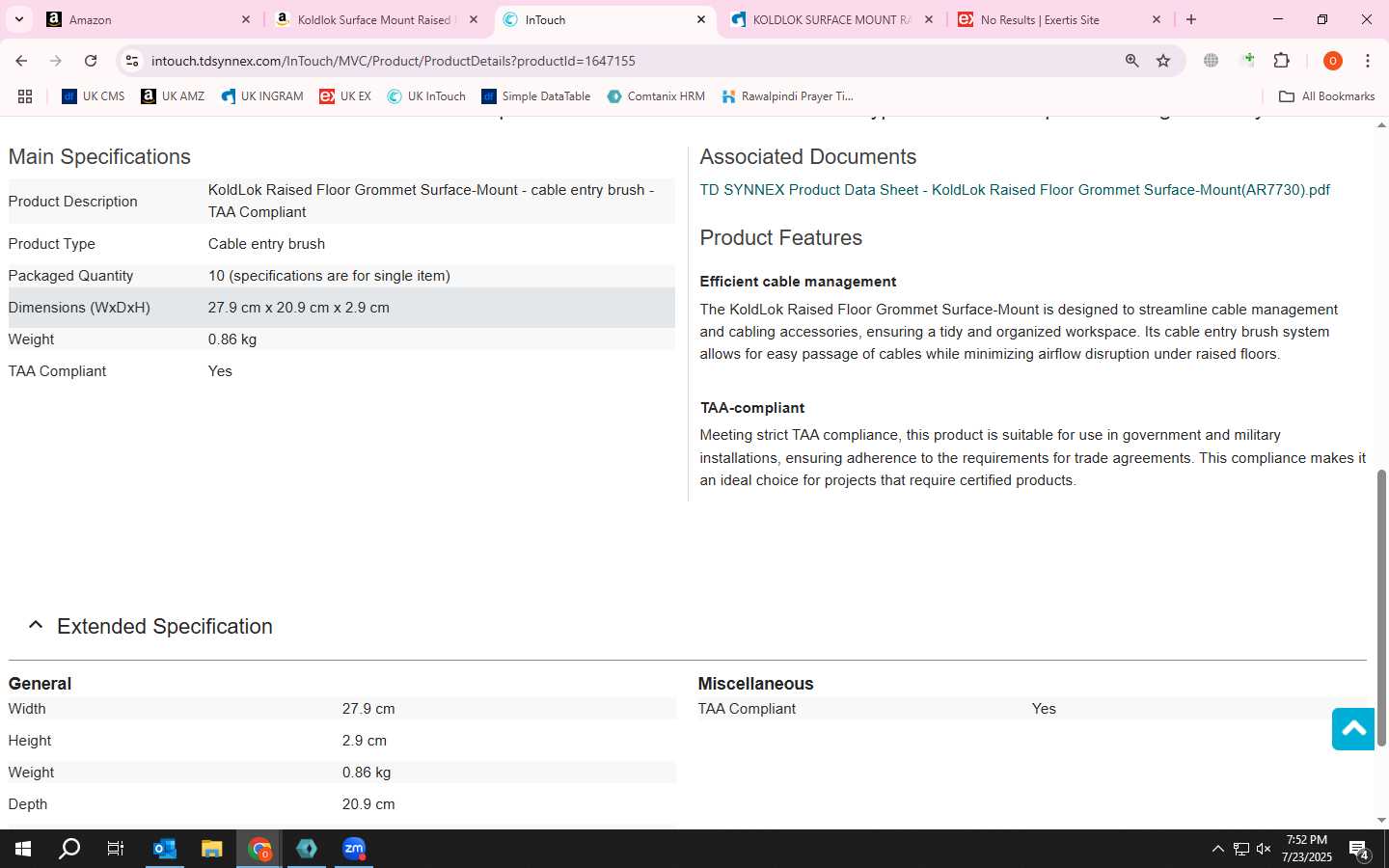Select the Cable entry brush value
The height and width of the screenshot is (868, 1389).
[x=266, y=244]
